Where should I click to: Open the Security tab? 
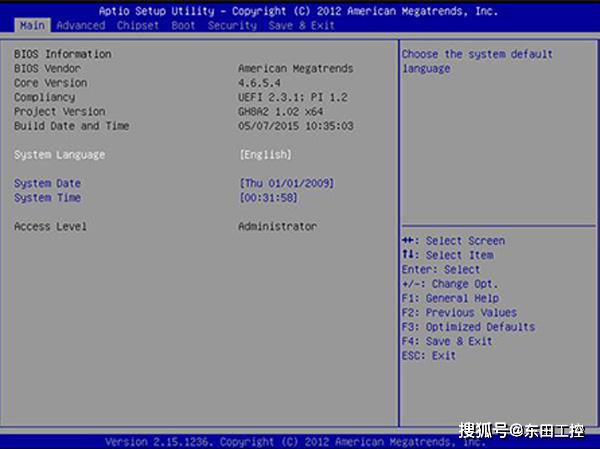[x=232, y=26]
